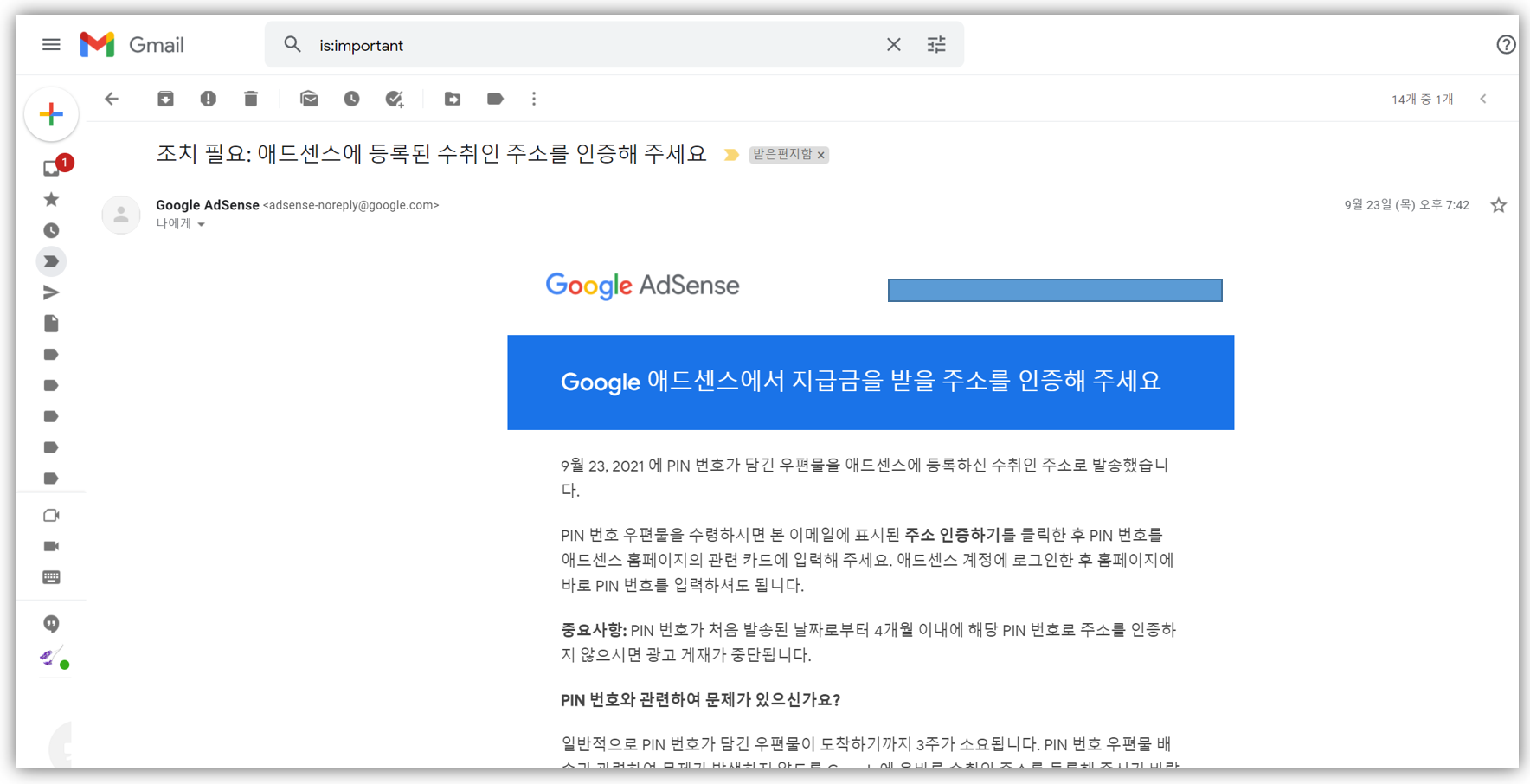The image size is (1530, 784).
Task: Remove the 받은편지함 label
Action: tap(821, 155)
